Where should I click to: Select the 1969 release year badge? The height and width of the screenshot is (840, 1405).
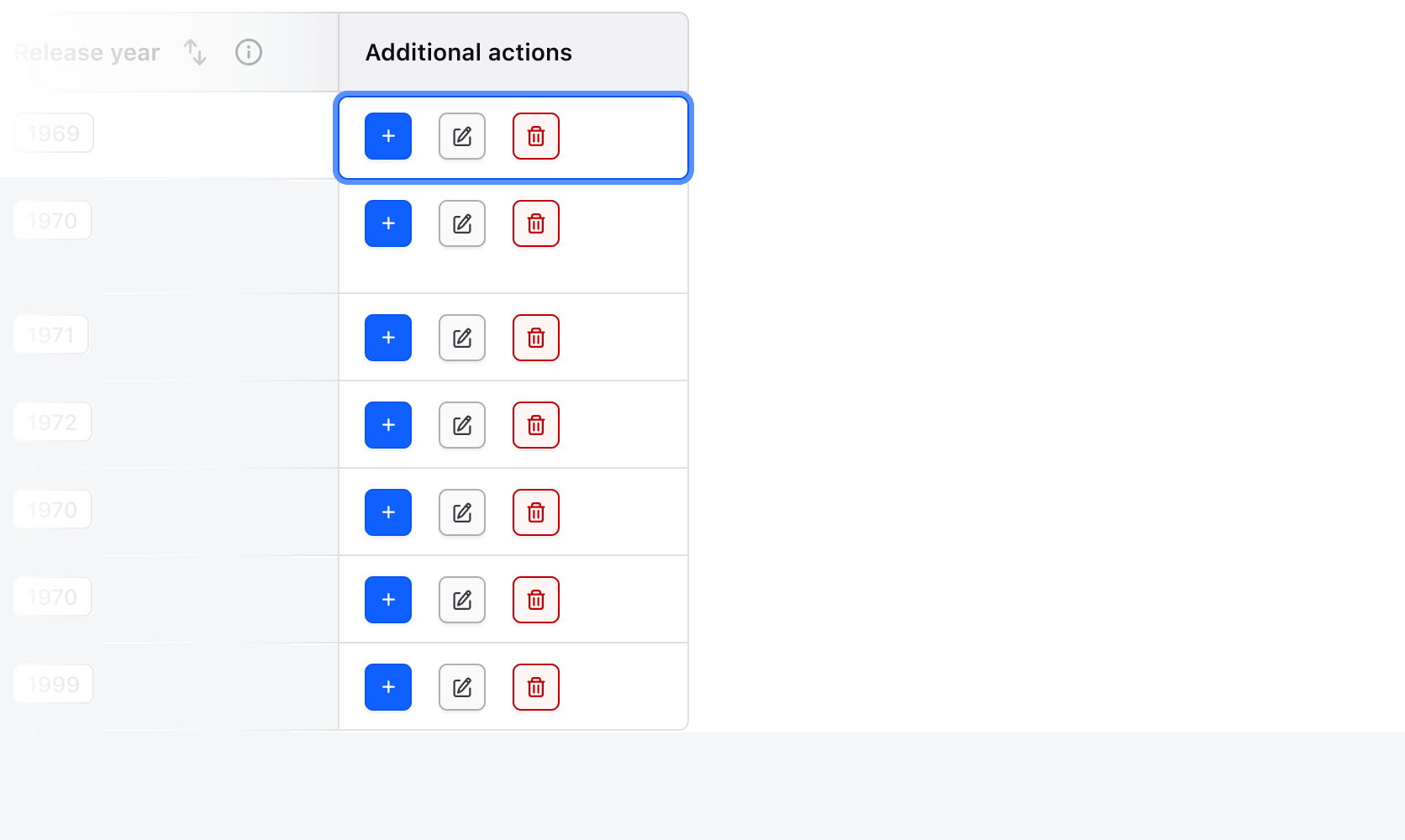[54, 134]
